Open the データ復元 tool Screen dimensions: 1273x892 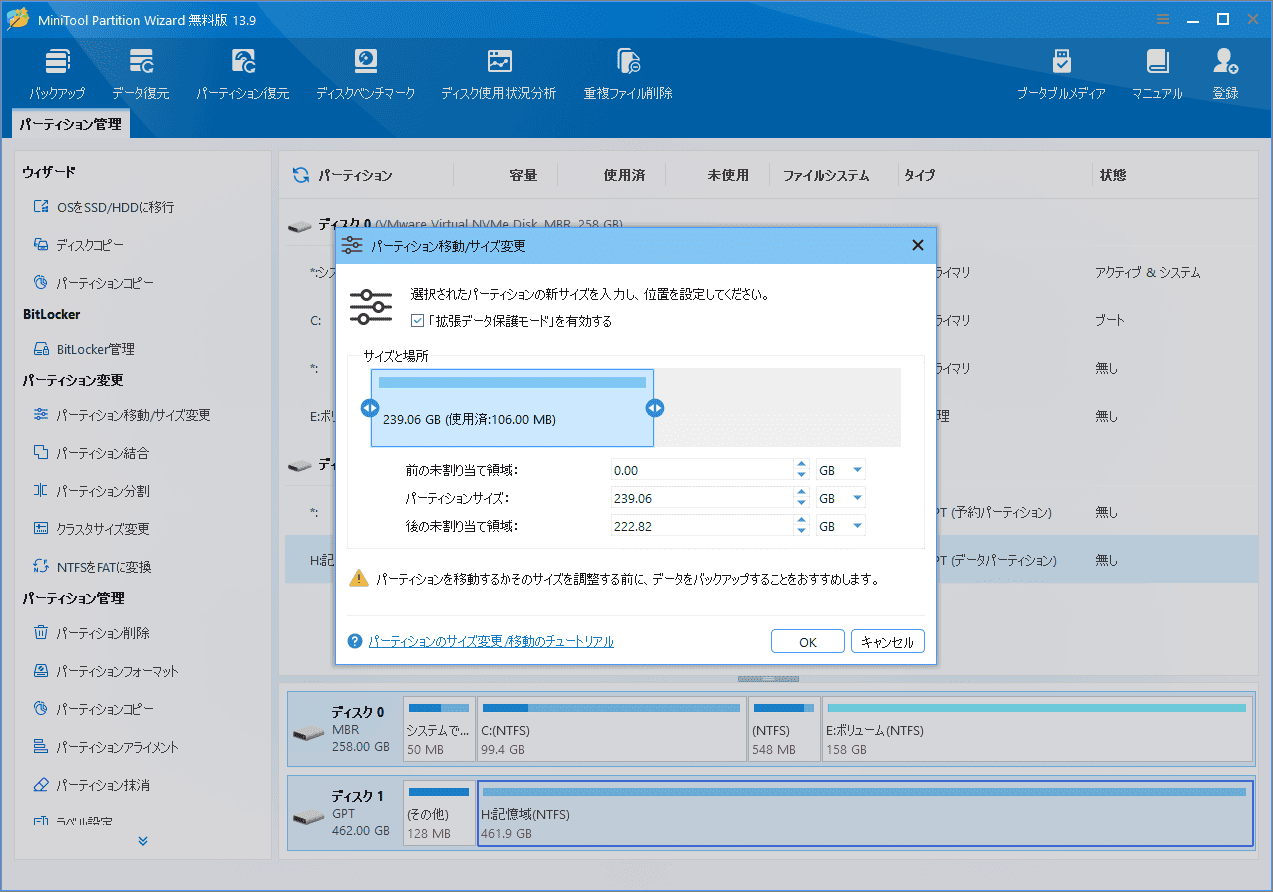point(141,73)
